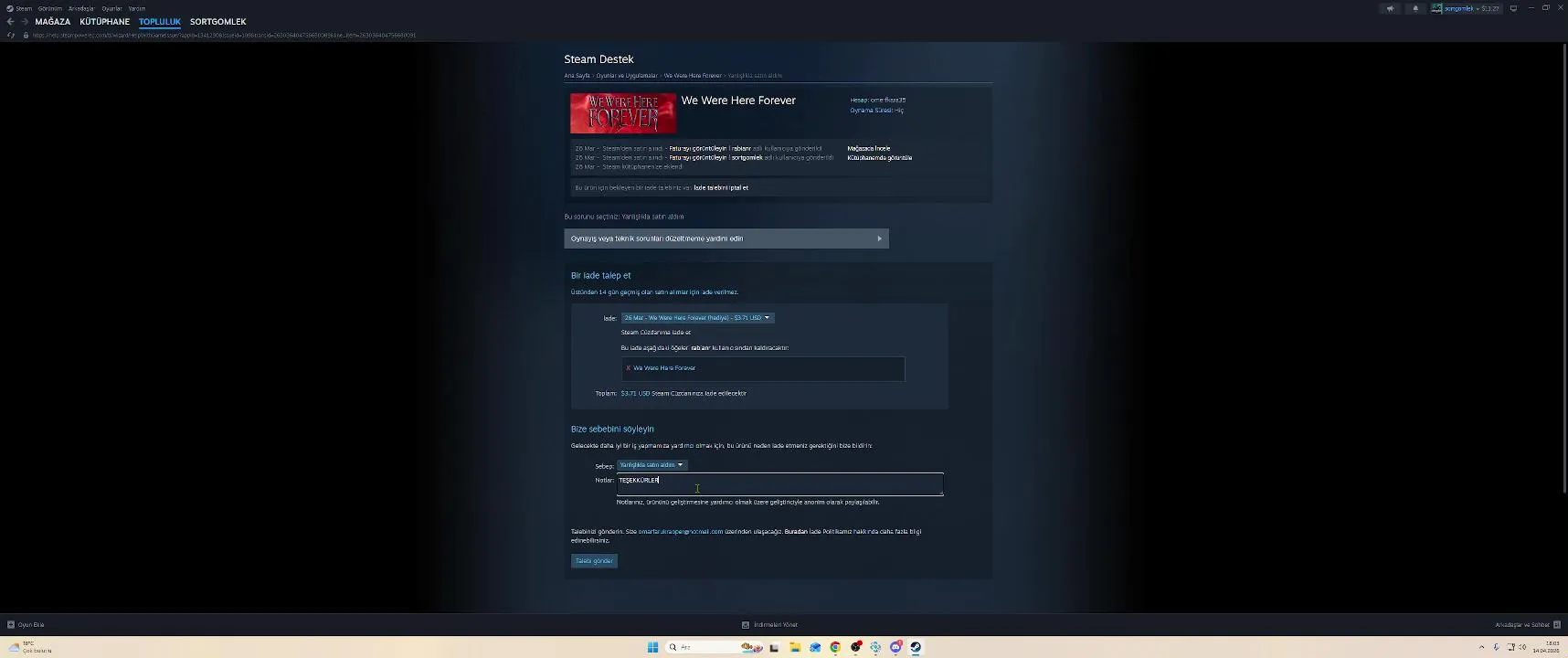Click the Steam logo menu at top-left

[10, 8]
